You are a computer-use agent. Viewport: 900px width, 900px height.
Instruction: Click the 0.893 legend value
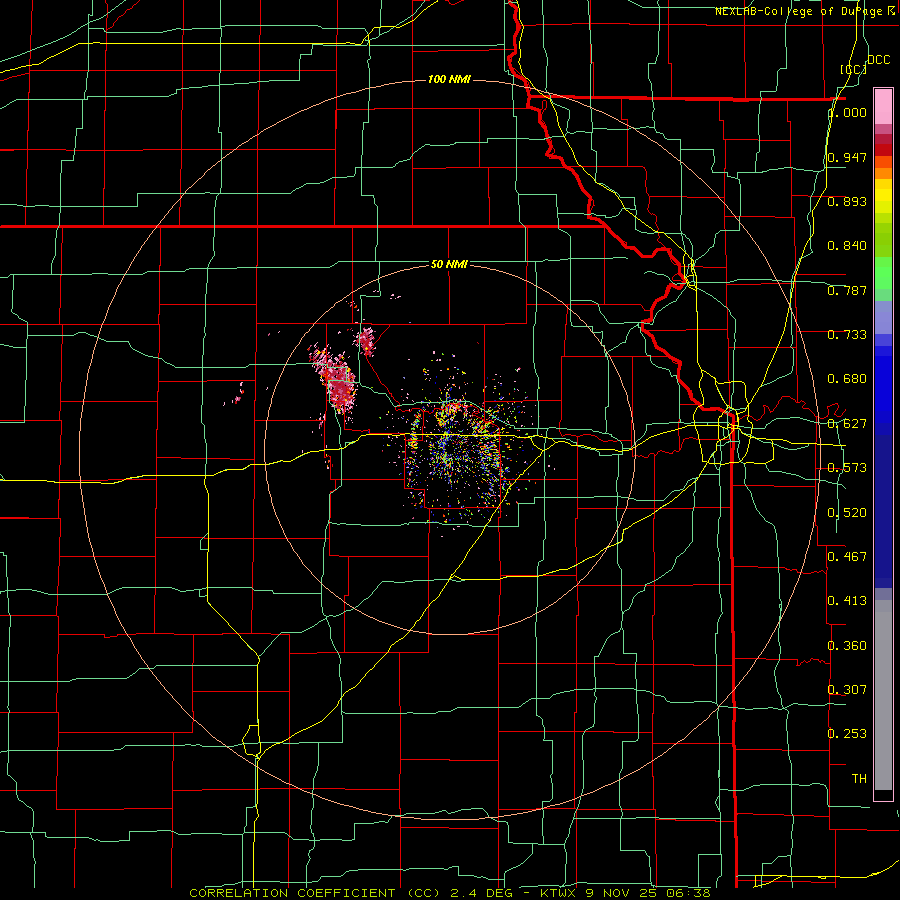(847, 201)
